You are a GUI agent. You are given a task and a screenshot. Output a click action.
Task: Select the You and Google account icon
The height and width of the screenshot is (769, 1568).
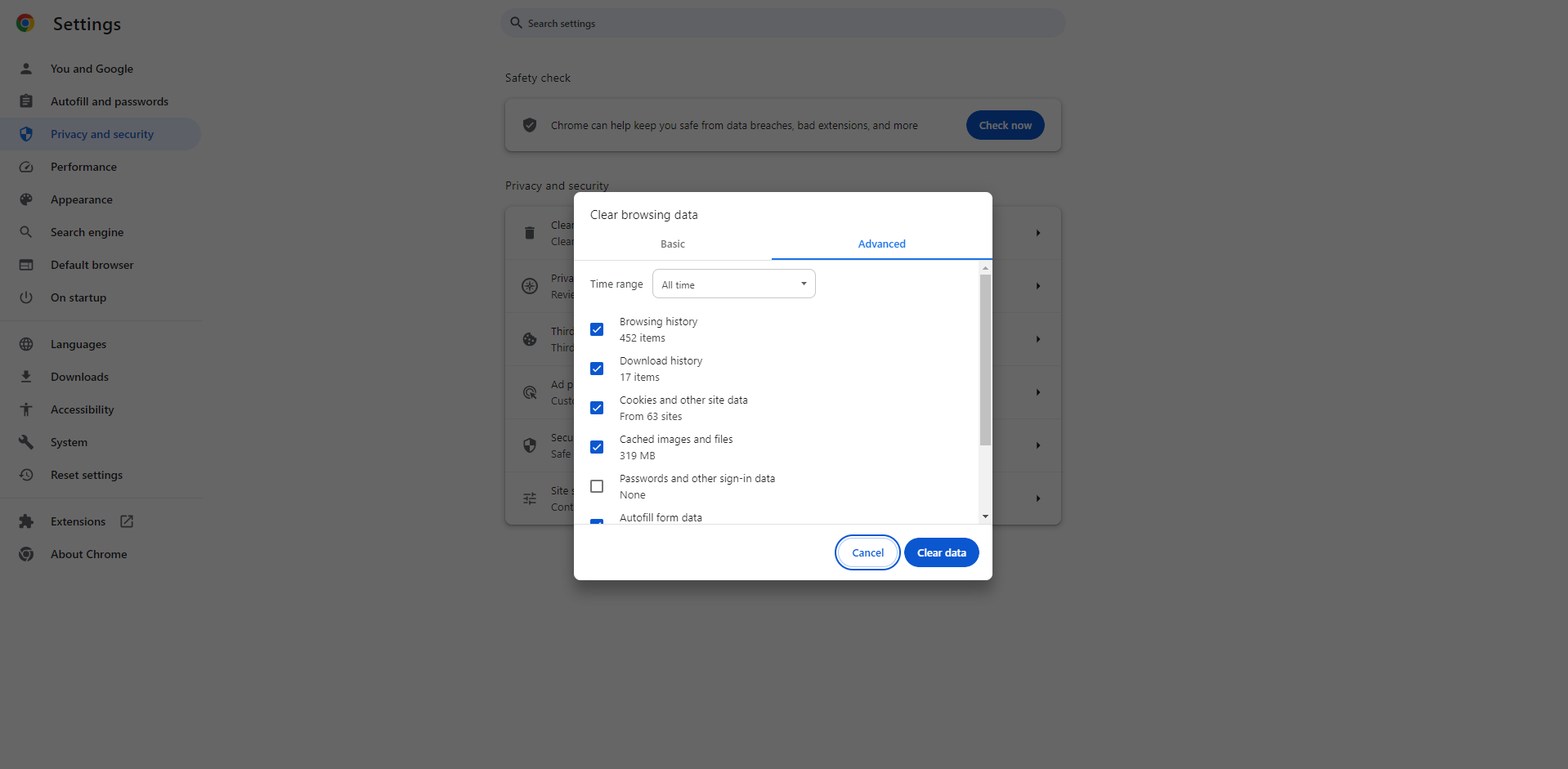(26, 69)
